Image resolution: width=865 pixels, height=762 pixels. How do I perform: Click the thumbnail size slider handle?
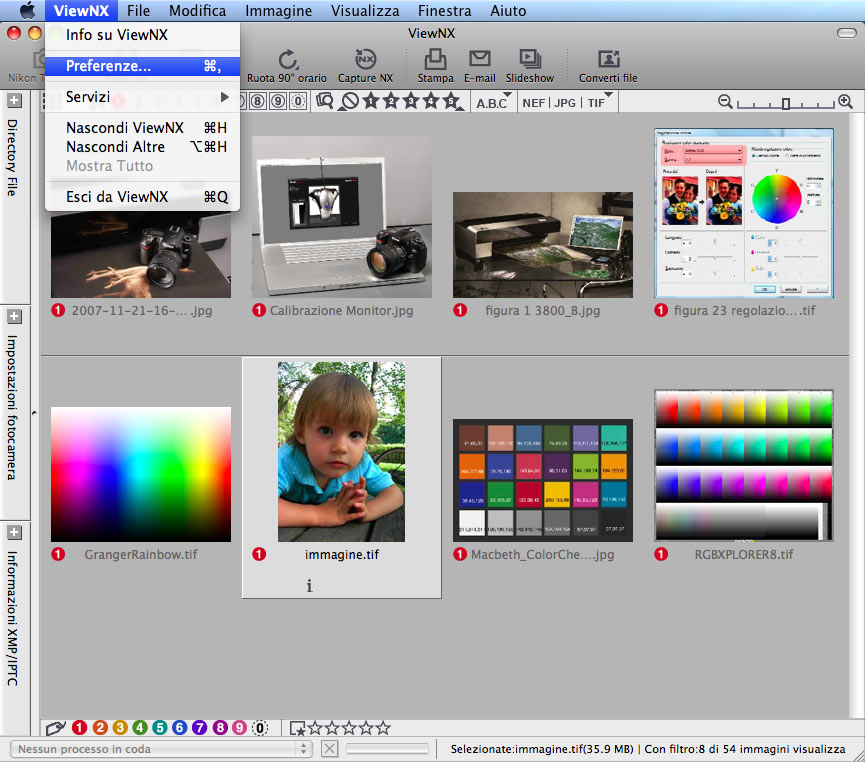[786, 103]
